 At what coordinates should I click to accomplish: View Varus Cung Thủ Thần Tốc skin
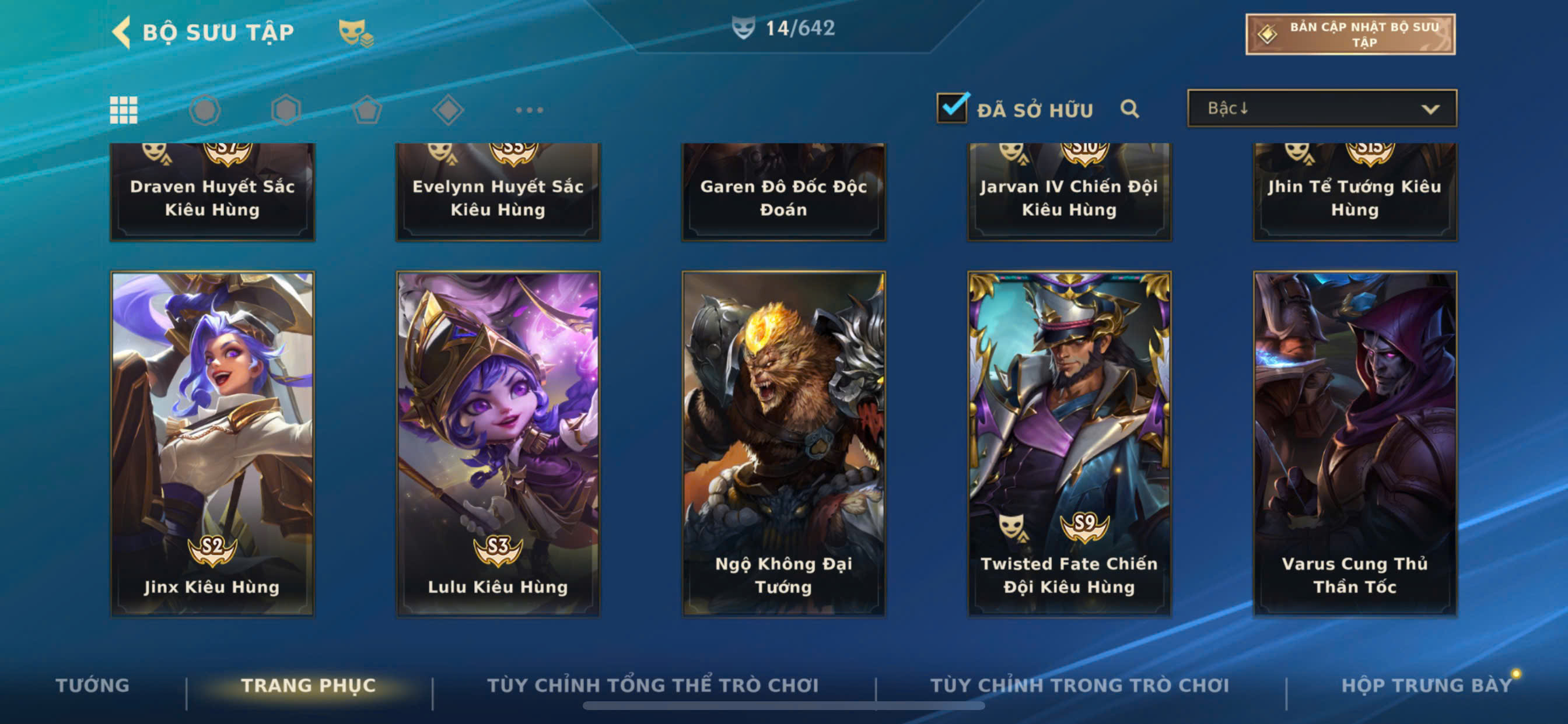click(x=1355, y=444)
